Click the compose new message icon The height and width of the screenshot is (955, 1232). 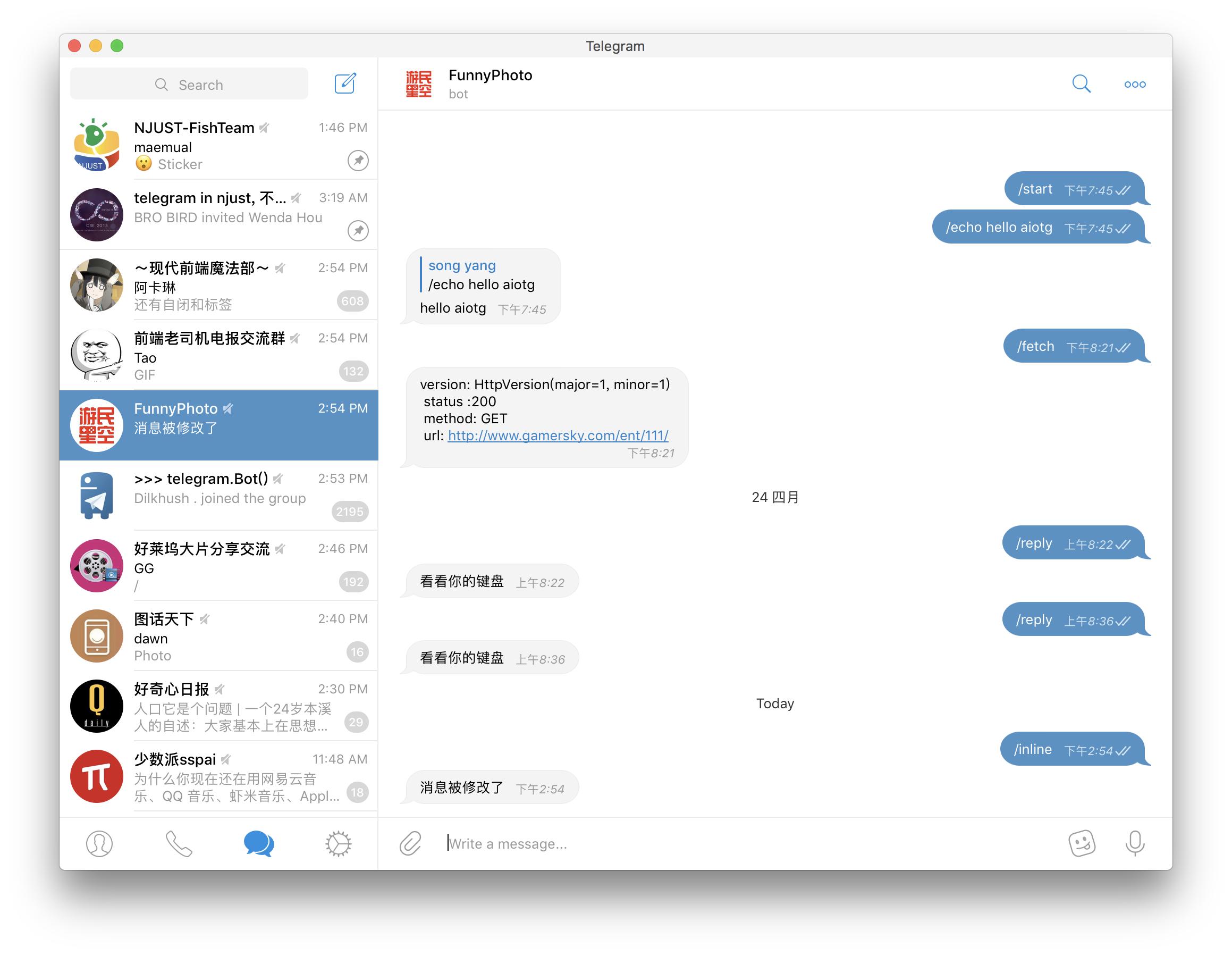pos(345,84)
